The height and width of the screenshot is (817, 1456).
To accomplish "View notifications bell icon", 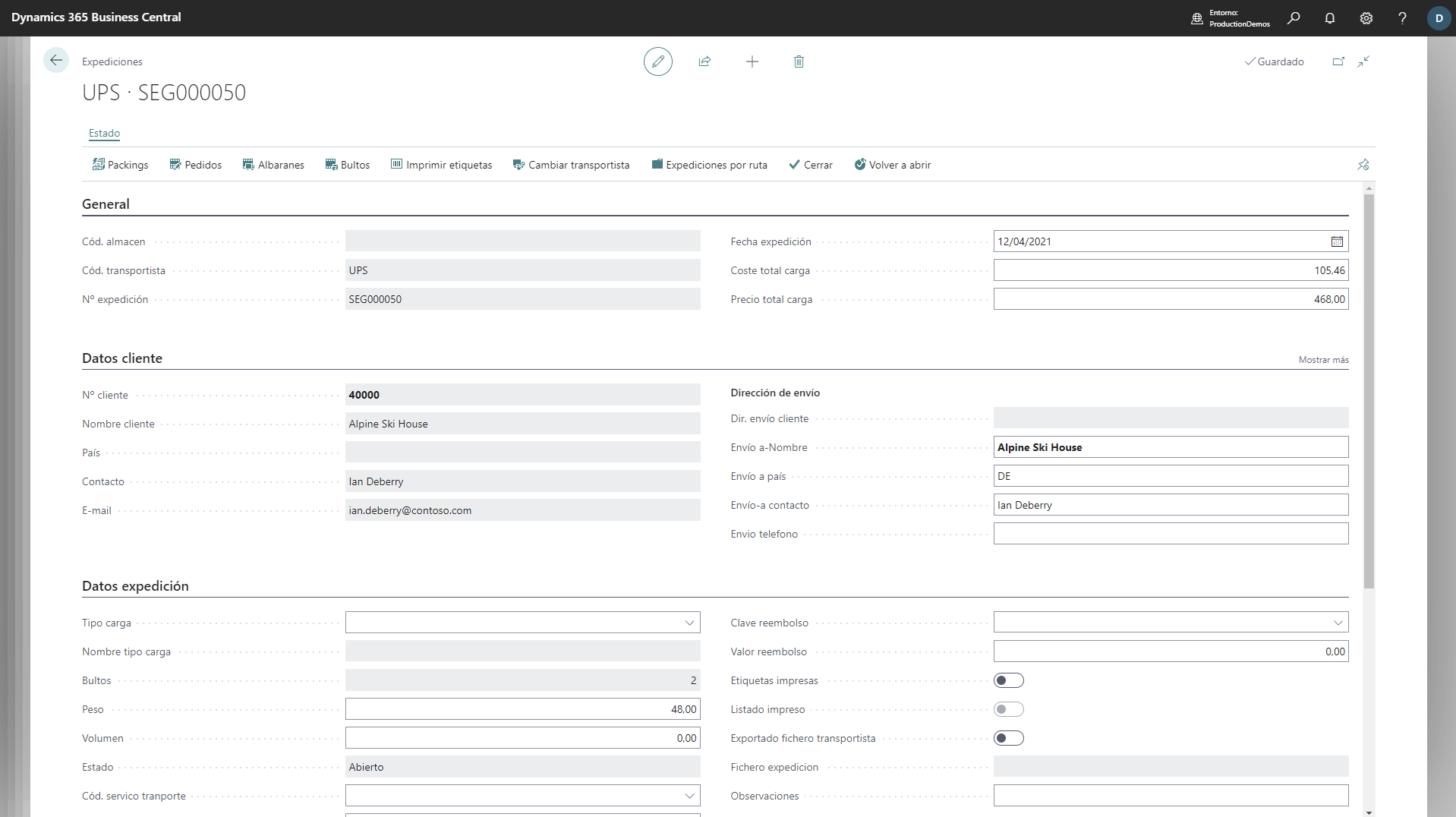I will coord(1330,18).
